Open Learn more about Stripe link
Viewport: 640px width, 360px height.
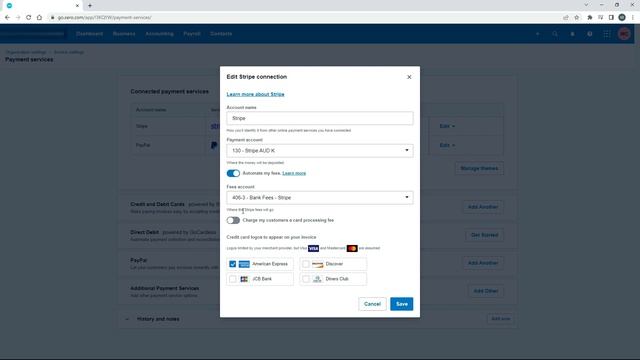click(256, 94)
